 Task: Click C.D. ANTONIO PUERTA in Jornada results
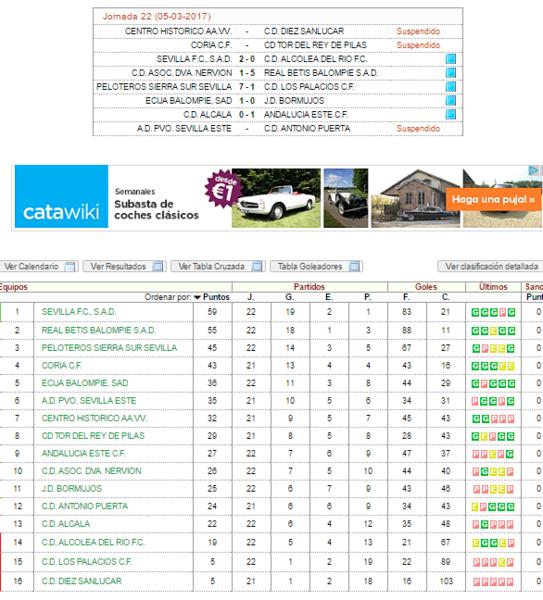coord(307,129)
